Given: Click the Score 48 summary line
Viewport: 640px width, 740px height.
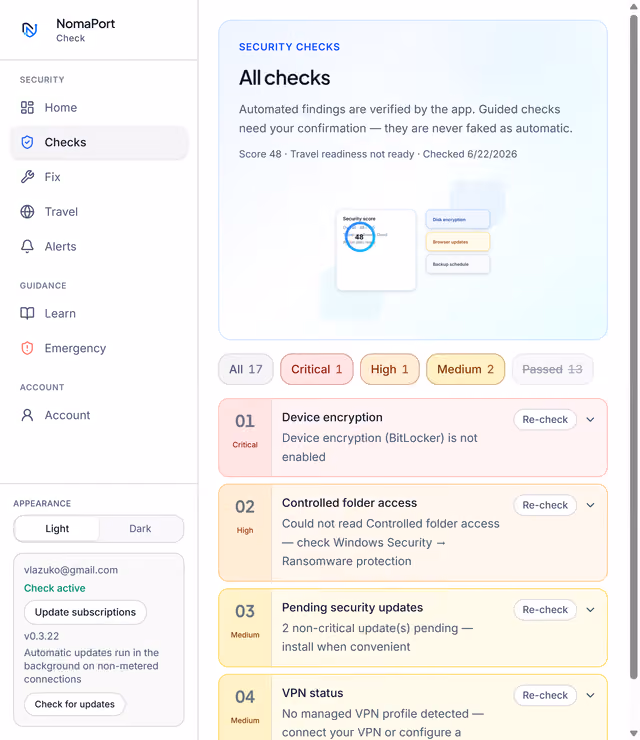Looking at the screenshot, I should 378,154.
